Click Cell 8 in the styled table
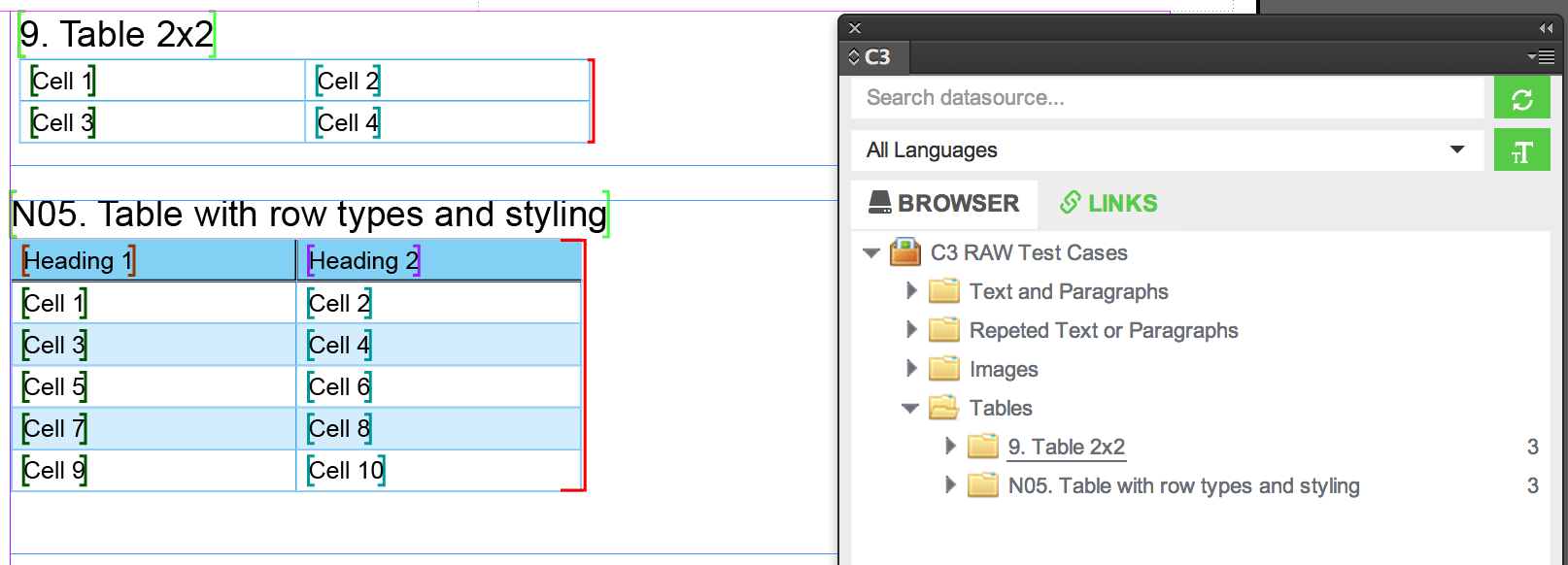 tap(439, 428)
